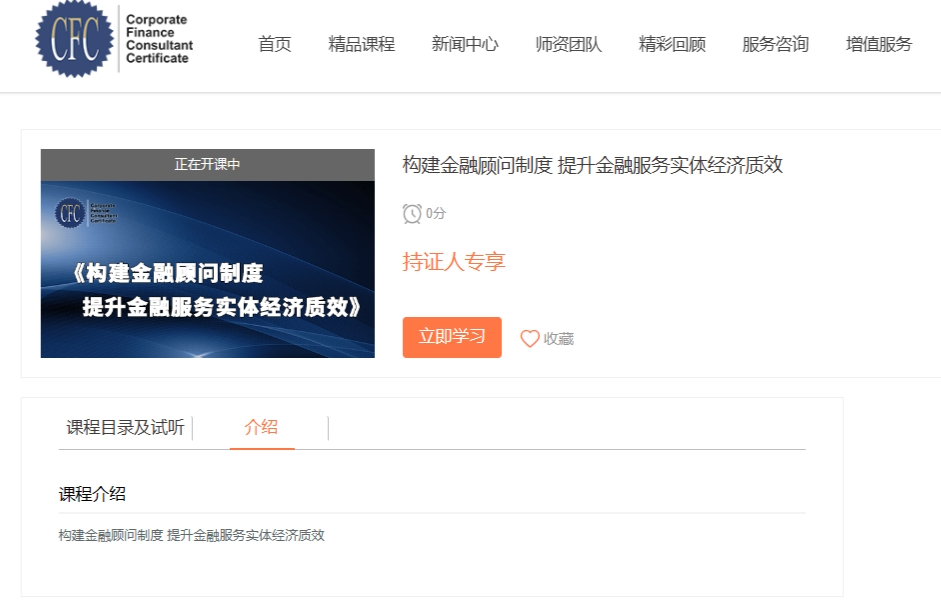Open 师资团队 navigation item

568,44
